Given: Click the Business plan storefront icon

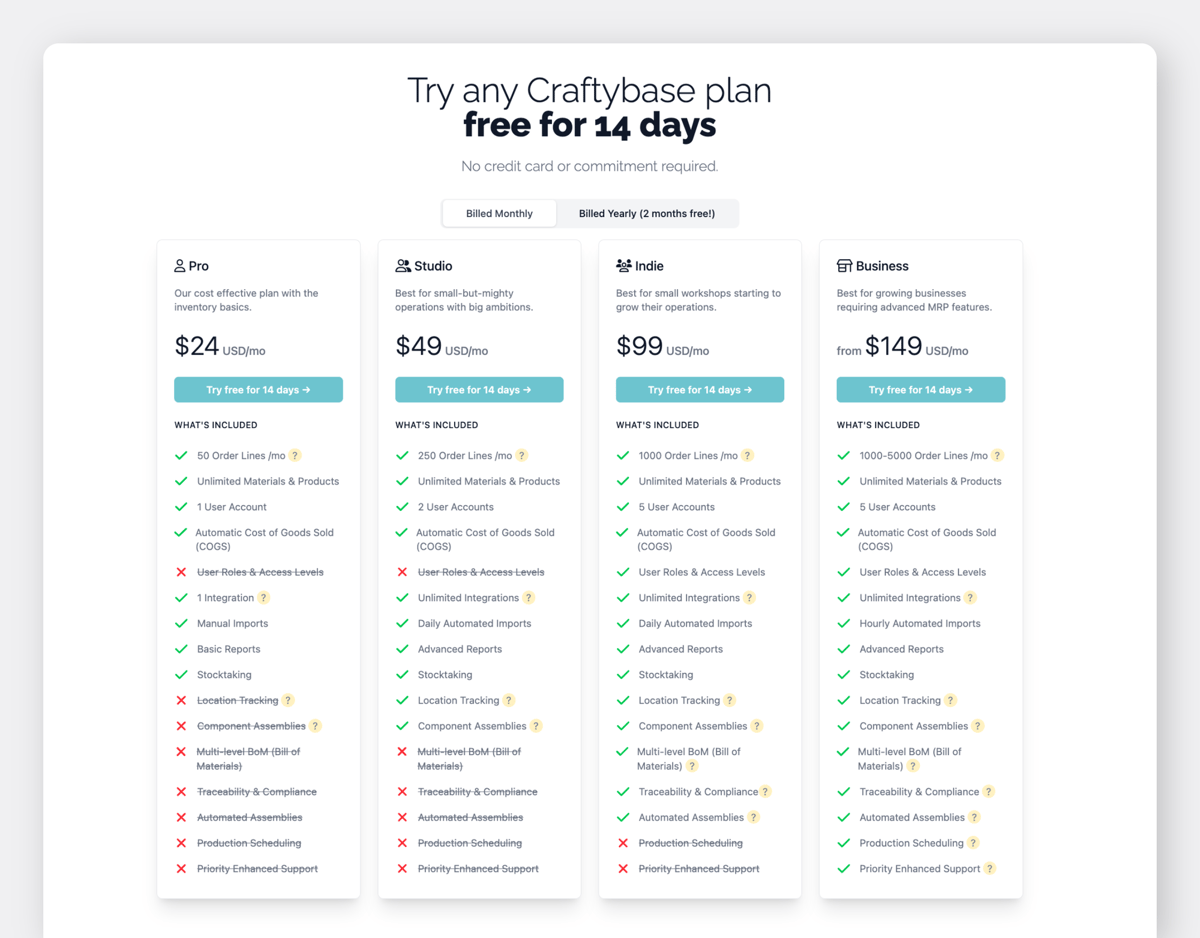Looking at the screenshot, I should click(x=845, y=266).
